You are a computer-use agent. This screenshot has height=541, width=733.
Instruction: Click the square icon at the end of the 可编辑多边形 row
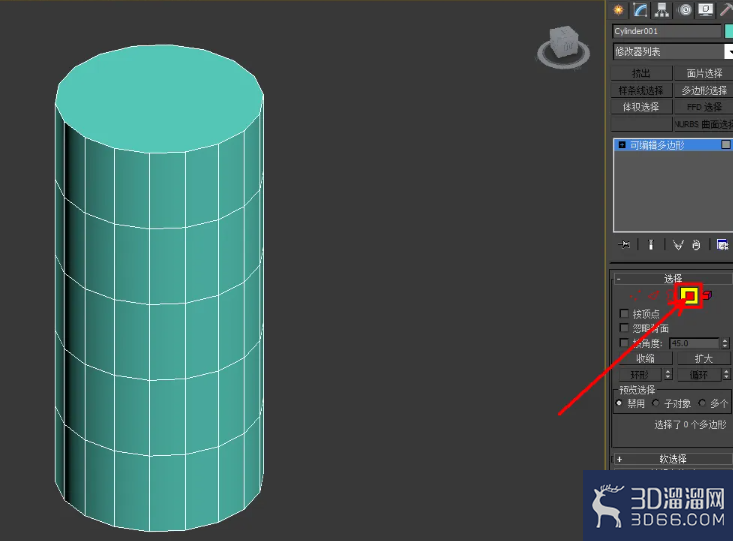tap(726, 145)
